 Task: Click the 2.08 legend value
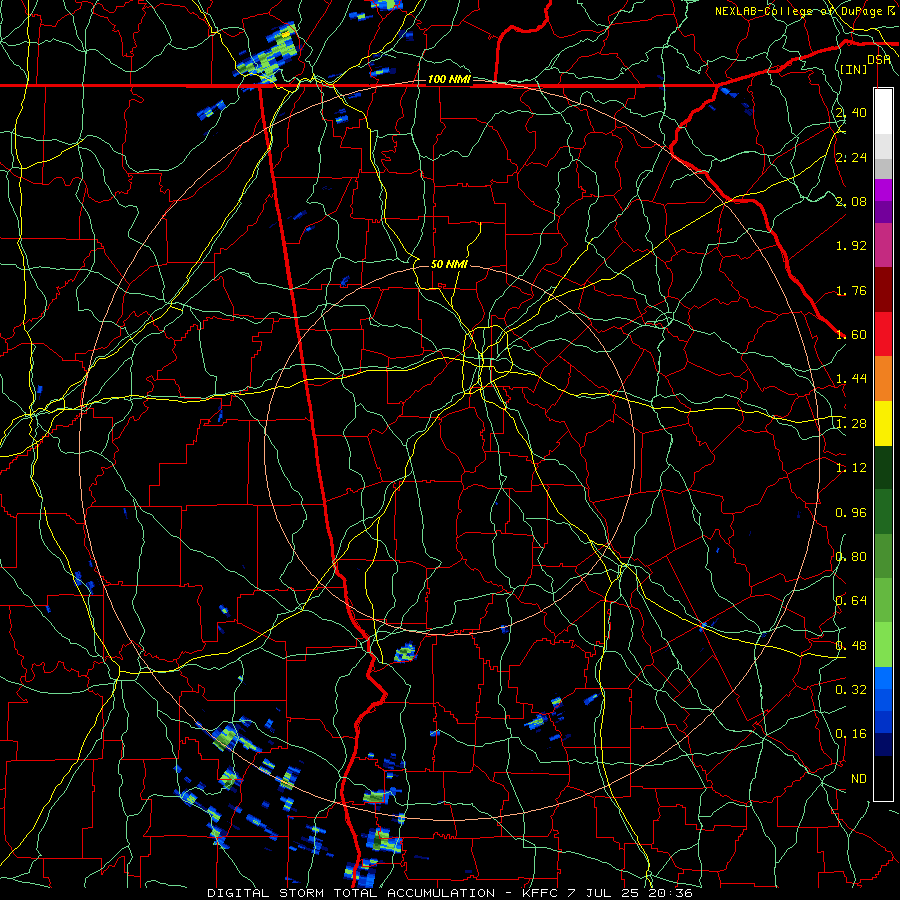(851, 201)
